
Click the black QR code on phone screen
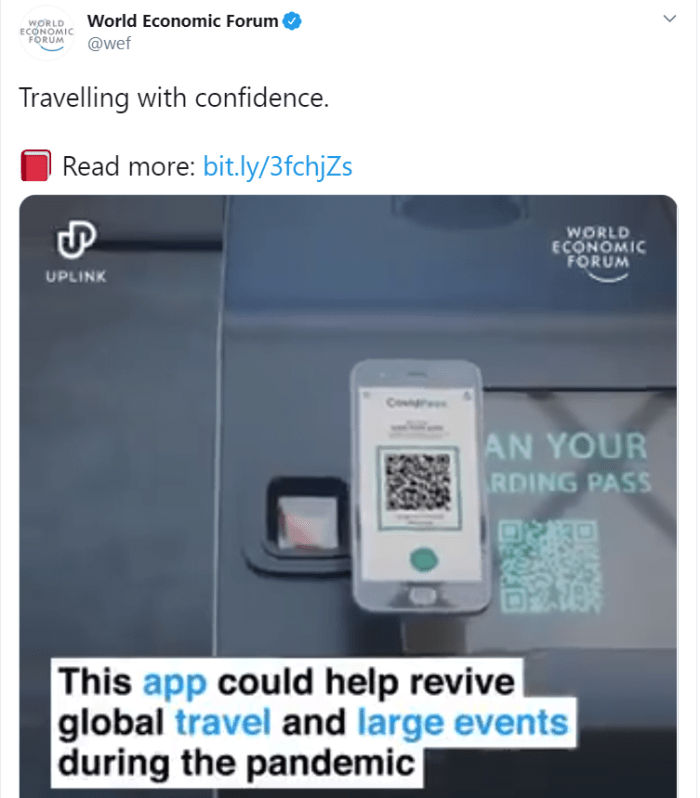(418, 482)
